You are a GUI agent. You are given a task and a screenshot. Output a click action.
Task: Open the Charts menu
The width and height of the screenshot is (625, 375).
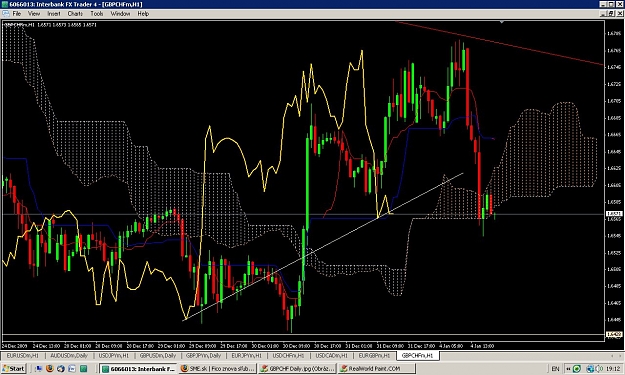[75, 14]
